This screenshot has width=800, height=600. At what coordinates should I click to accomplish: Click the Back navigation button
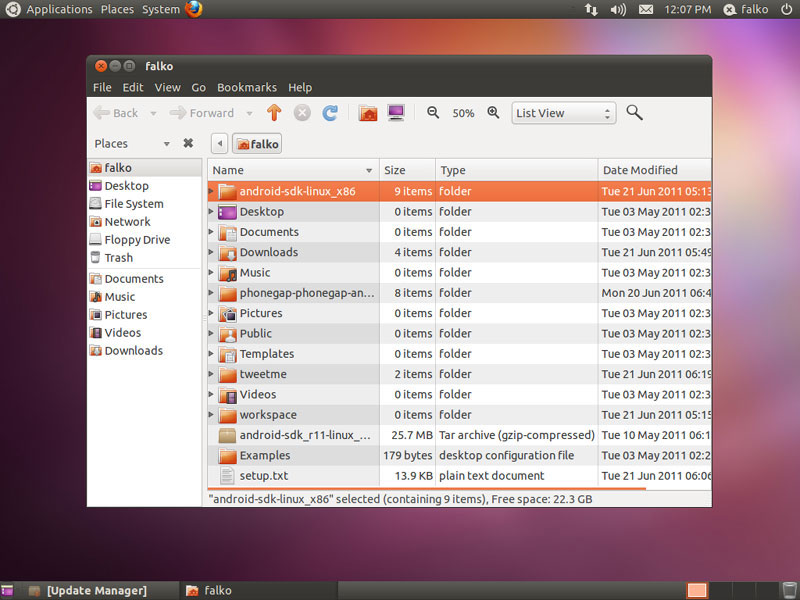pyautogui.click(x=117, y=113)
